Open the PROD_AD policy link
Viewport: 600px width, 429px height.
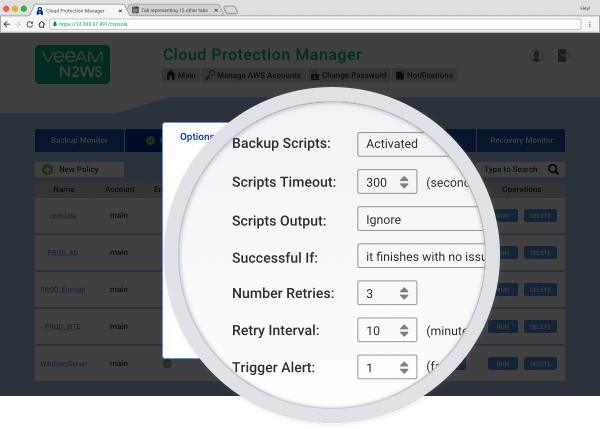[63, 253]
